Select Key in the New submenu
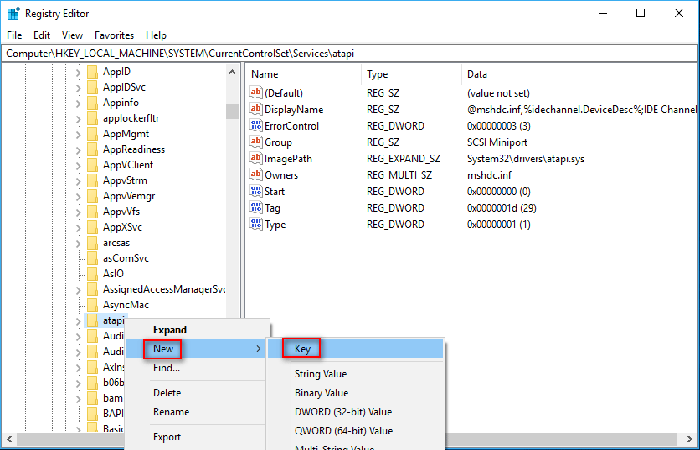700x450 pixels. (355, 349)
